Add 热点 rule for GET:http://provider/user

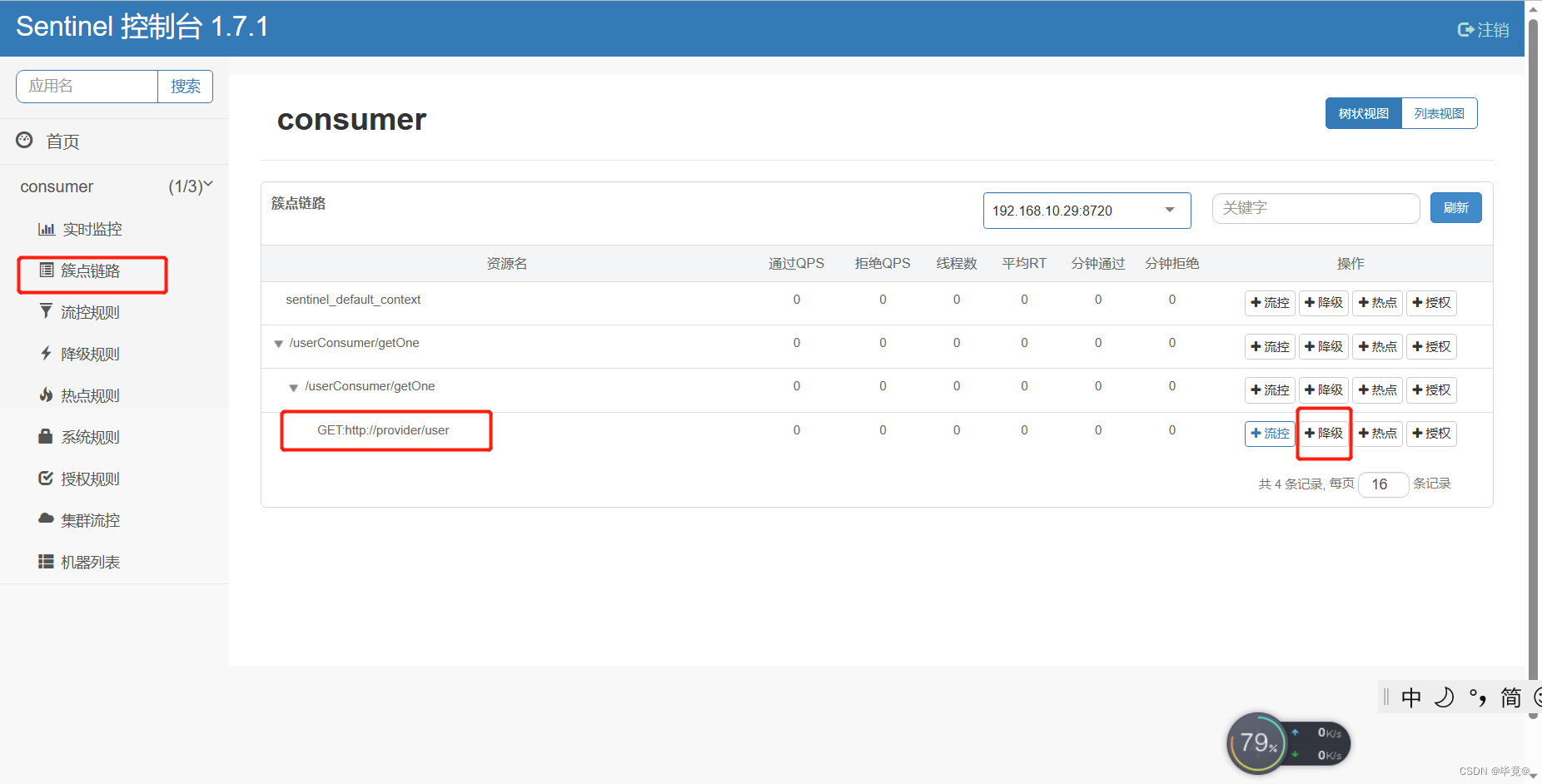pyautogui.click(x=1378, y=434)
